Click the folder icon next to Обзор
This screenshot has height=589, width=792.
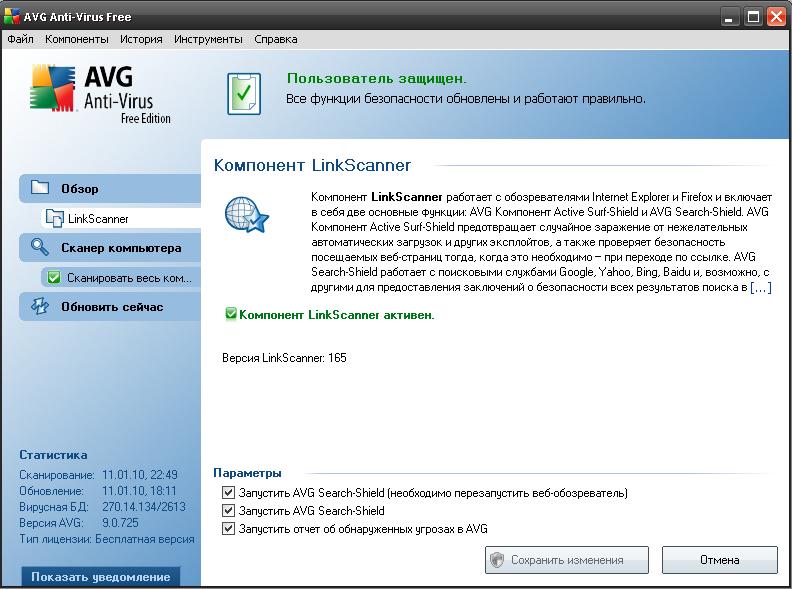40,187
